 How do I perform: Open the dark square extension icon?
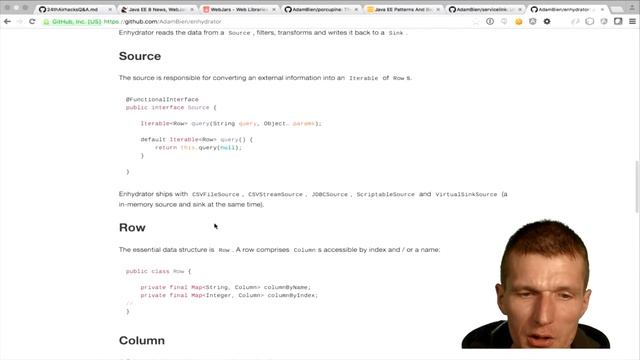click(x=618, y=21)
